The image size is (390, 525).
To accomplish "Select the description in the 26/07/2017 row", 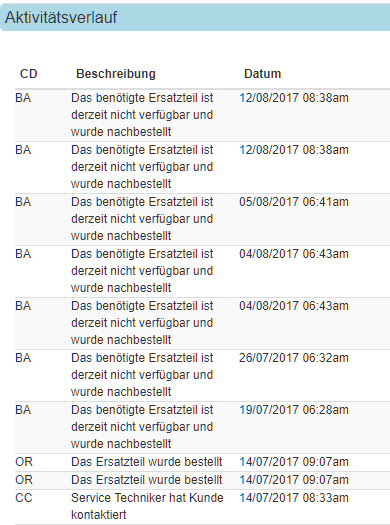I will (142, 375).
